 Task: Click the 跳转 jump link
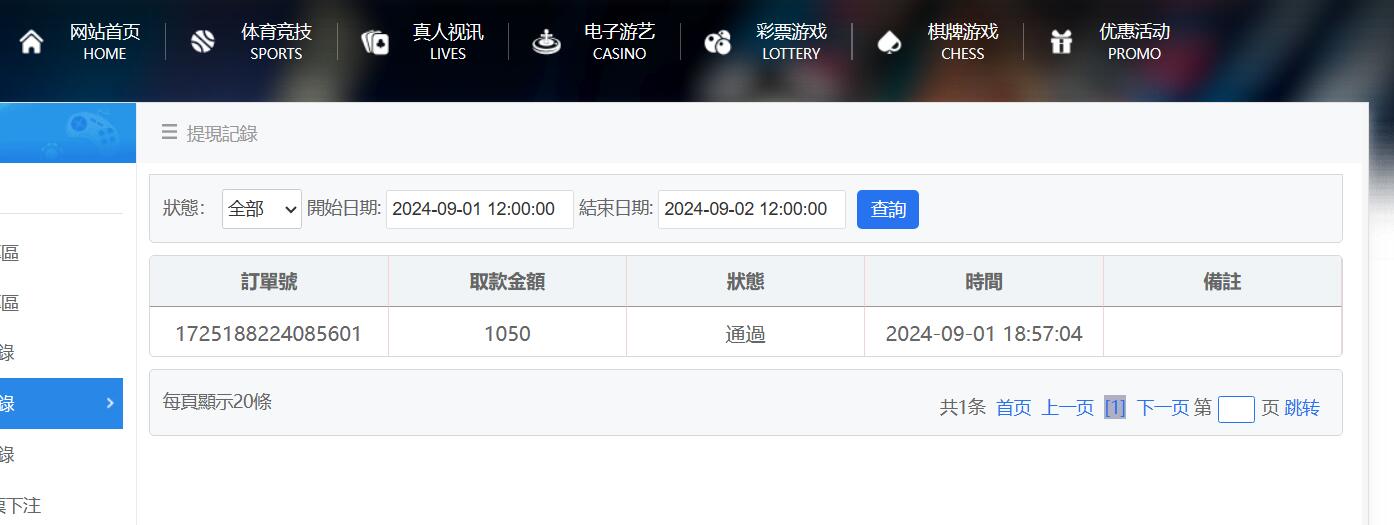1301,408
